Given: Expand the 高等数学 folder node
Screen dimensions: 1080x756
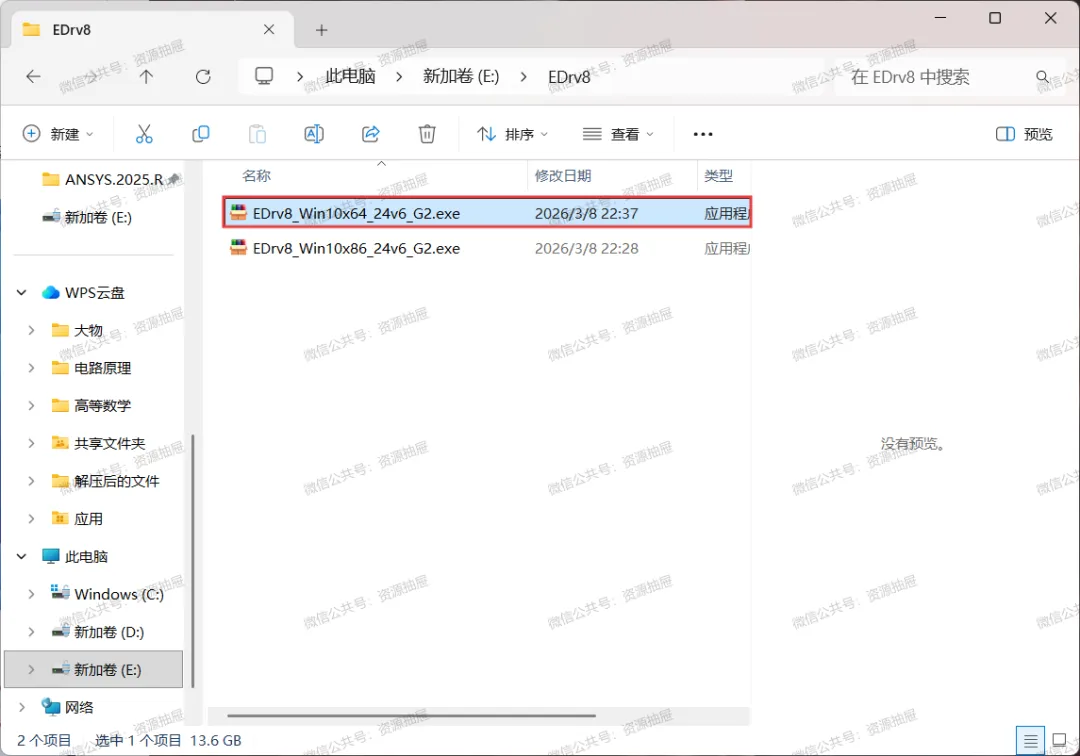Looking at the screenshot, I should [x=31, y=406].
